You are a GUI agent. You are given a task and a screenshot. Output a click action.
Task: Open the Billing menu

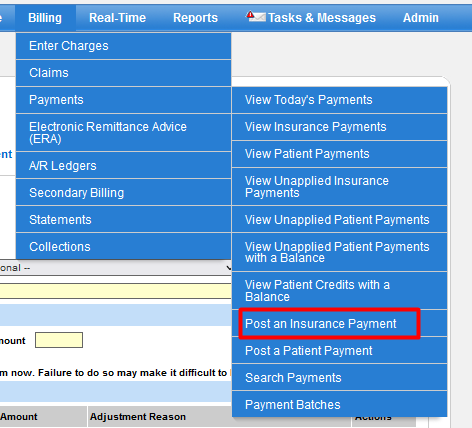45,18
